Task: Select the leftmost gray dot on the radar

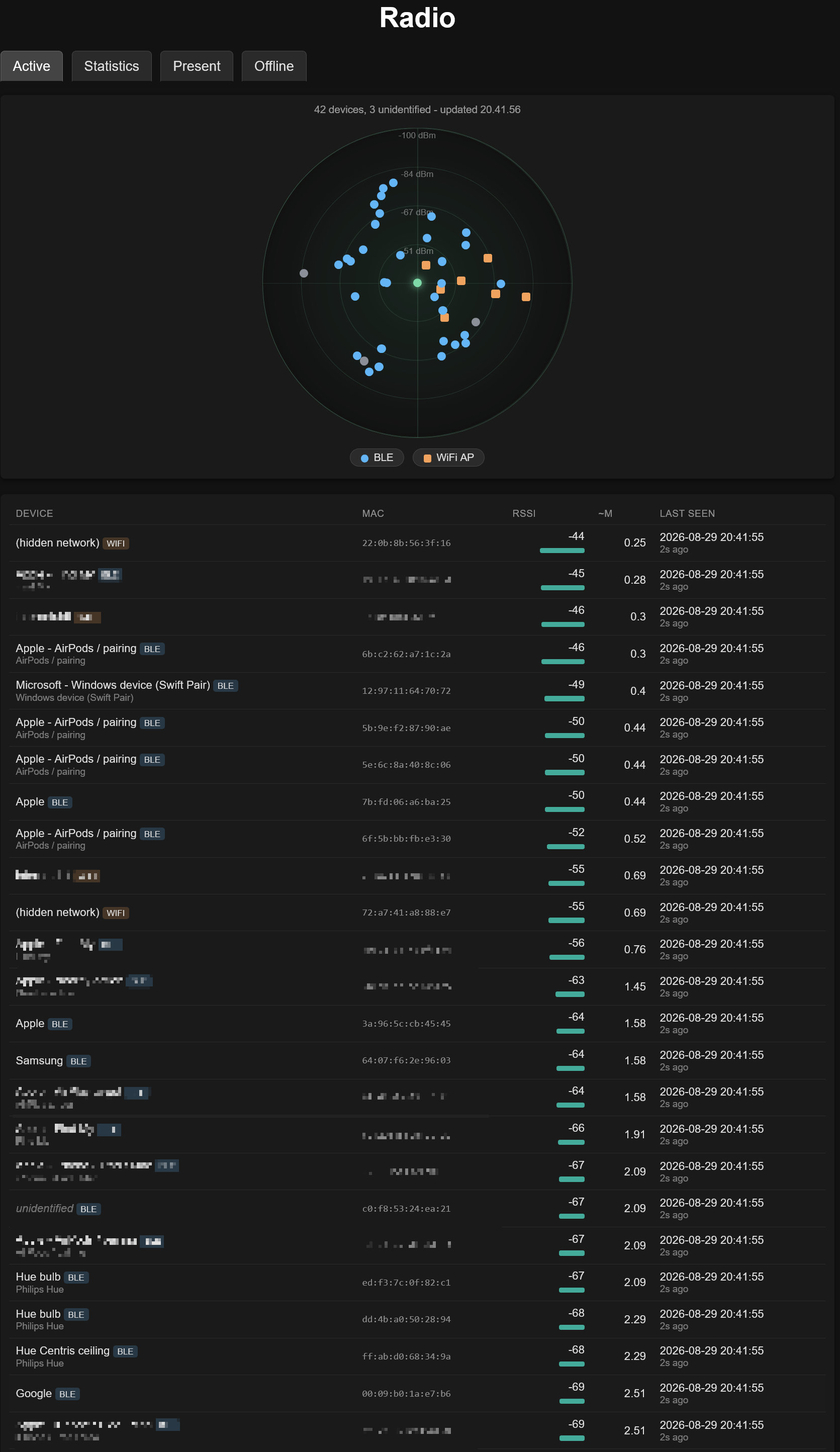Action: (304, 273)
